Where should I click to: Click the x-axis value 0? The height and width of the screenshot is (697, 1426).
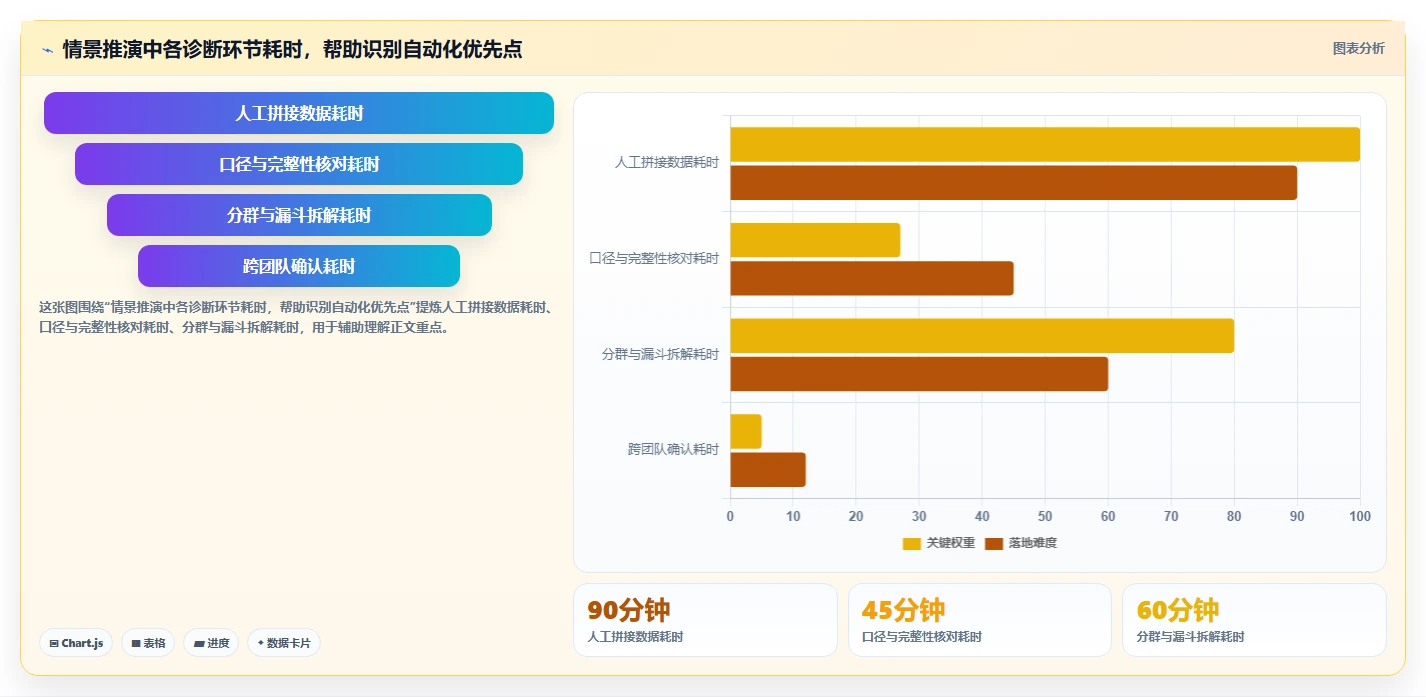click(730, 516)
